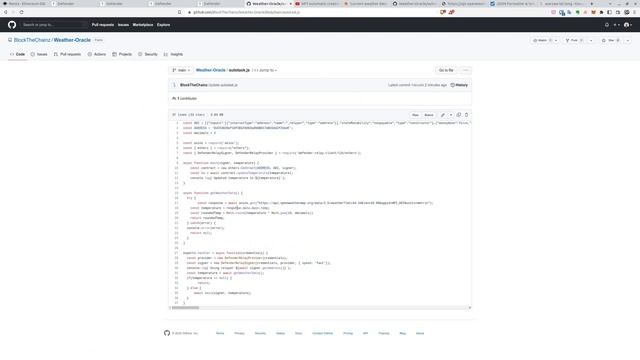Delete this file with trash icon

[x=467, y=115]
